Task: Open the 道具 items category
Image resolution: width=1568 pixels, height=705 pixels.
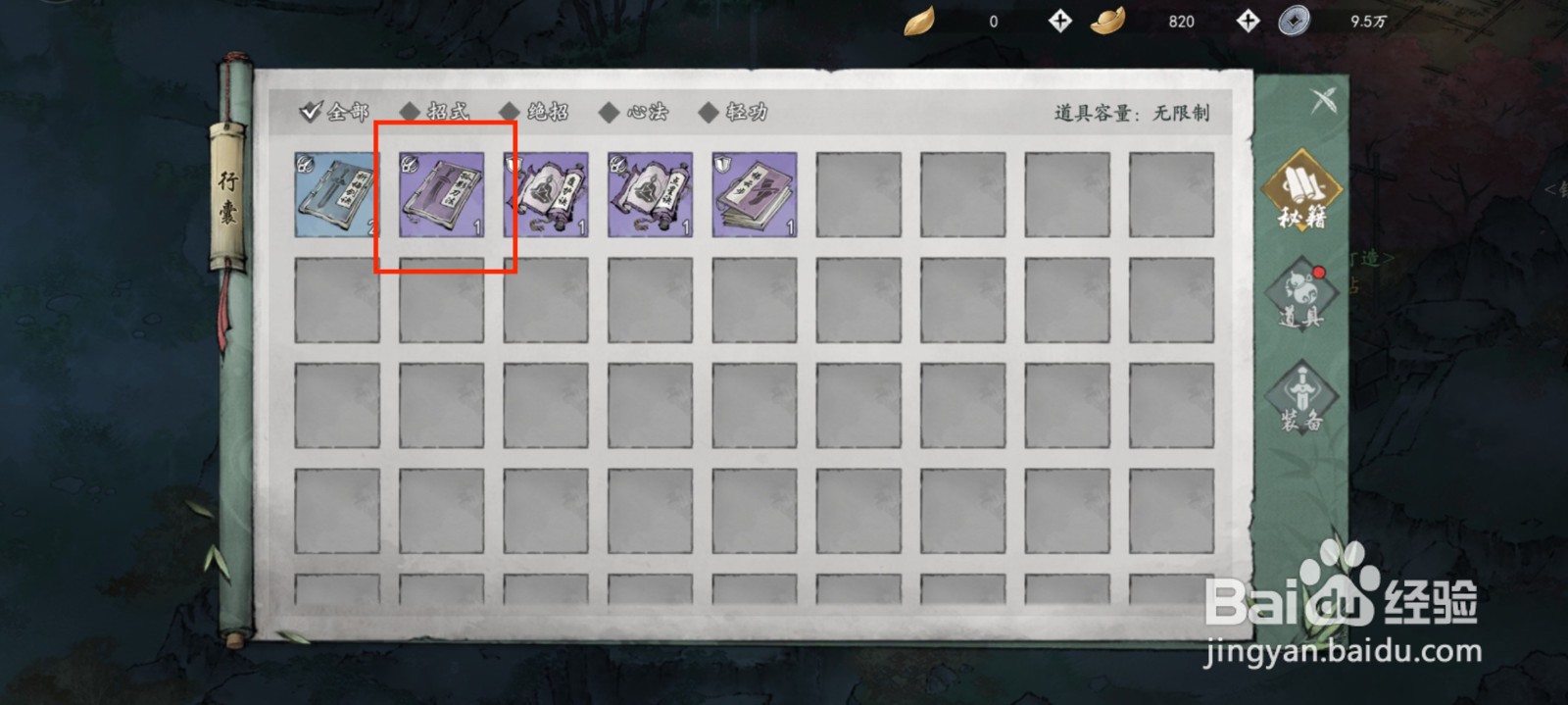Action: (x=1301, y=293)
